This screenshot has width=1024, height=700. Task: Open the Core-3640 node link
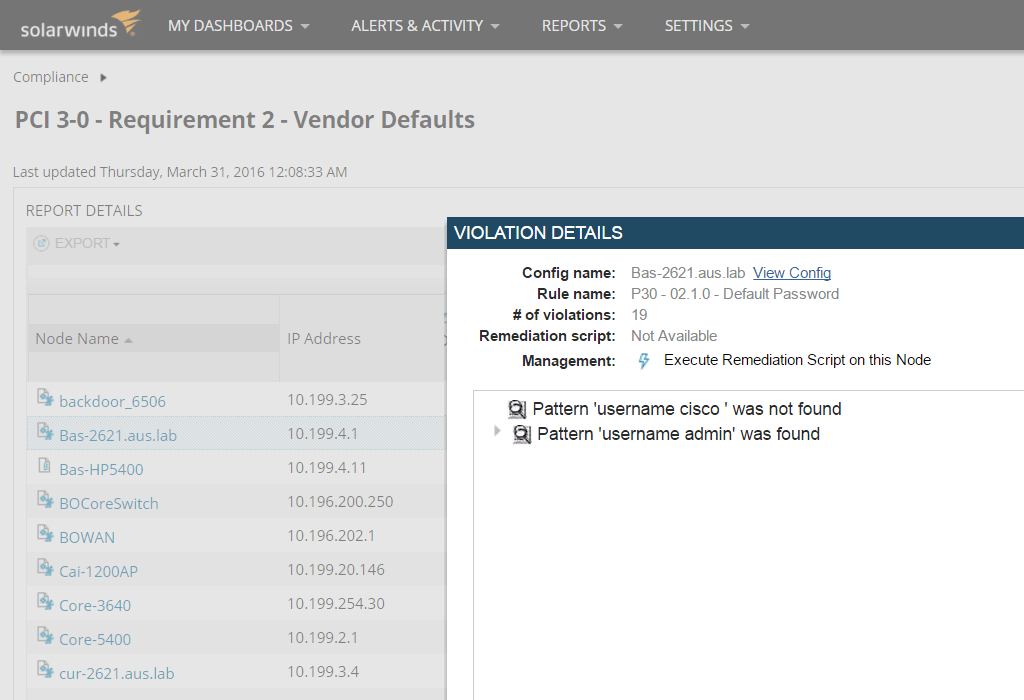click(95, 605)
